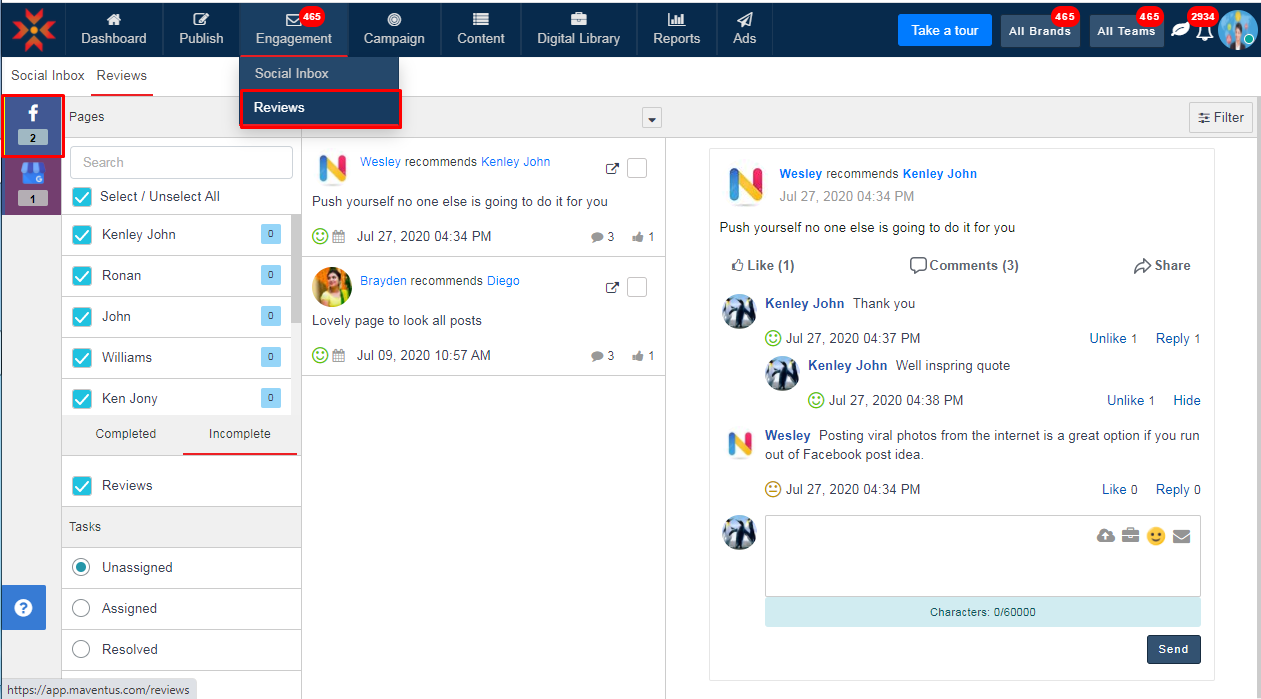Viewport: 1261px width, 699px height.
Task: Uncheck the Ronan page checkbox
Action: pyautogui.click(x=82, y=276)
